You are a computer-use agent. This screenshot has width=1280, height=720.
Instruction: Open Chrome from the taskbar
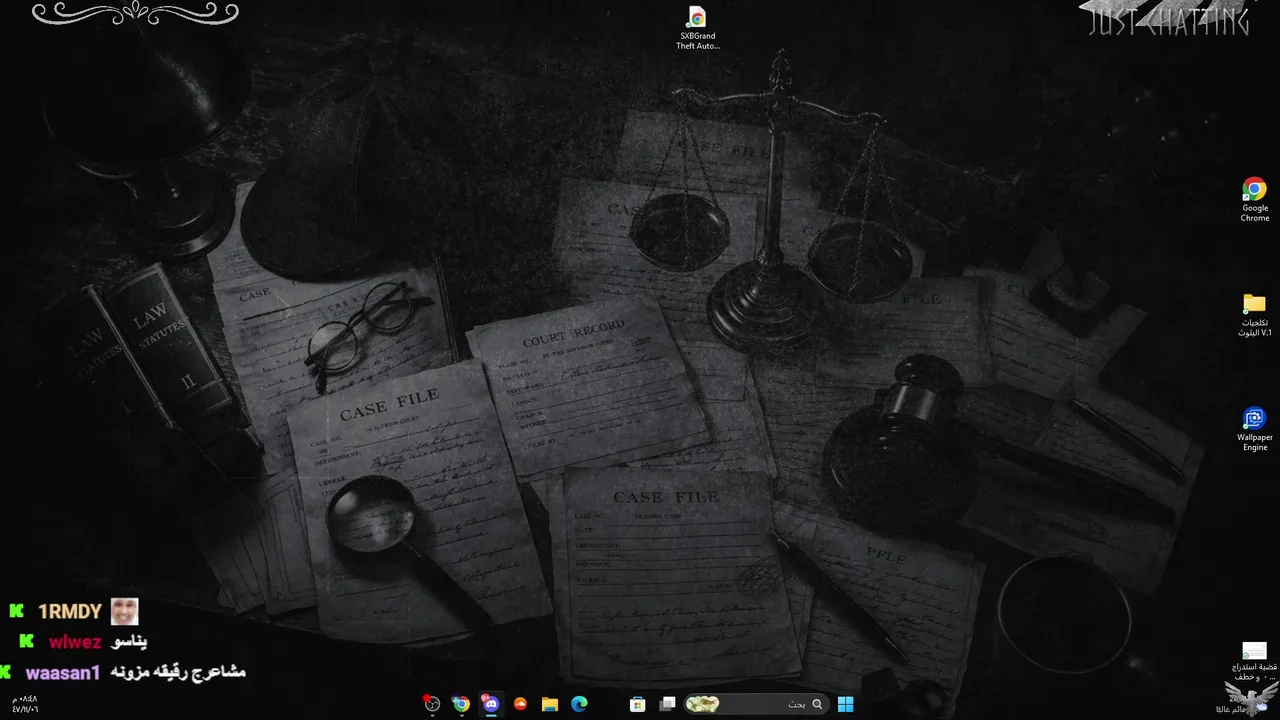(461, 704)
